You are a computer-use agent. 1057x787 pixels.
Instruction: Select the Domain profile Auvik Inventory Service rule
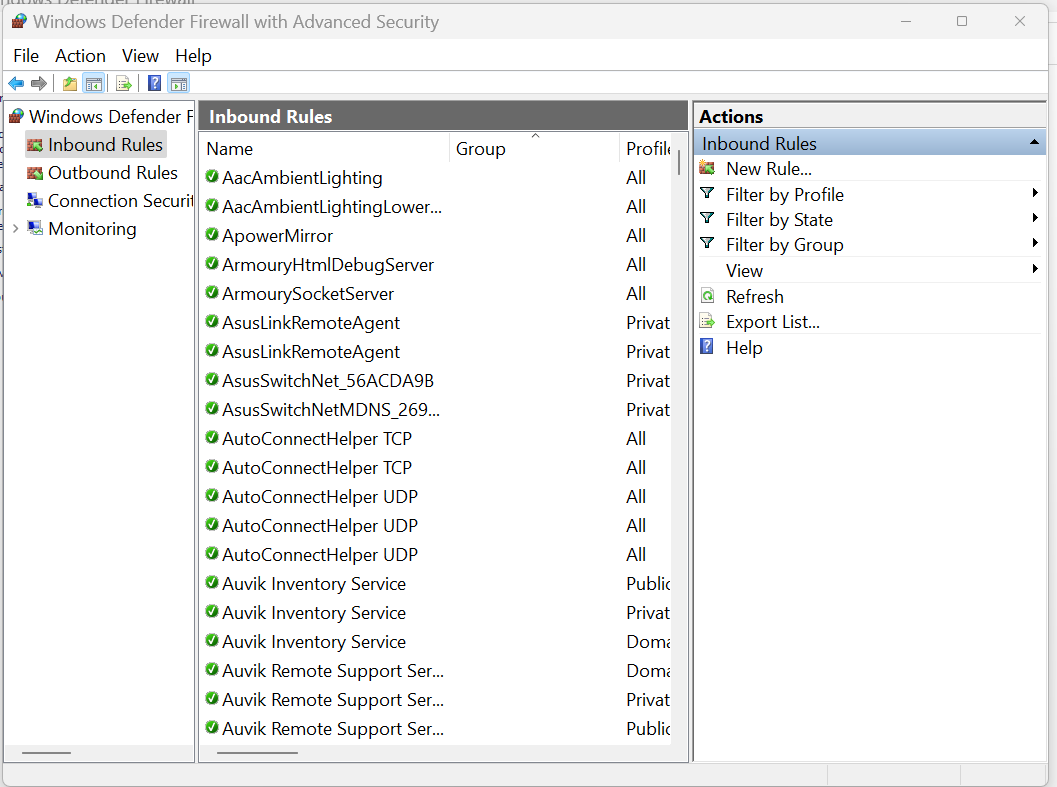coord(436,641)
